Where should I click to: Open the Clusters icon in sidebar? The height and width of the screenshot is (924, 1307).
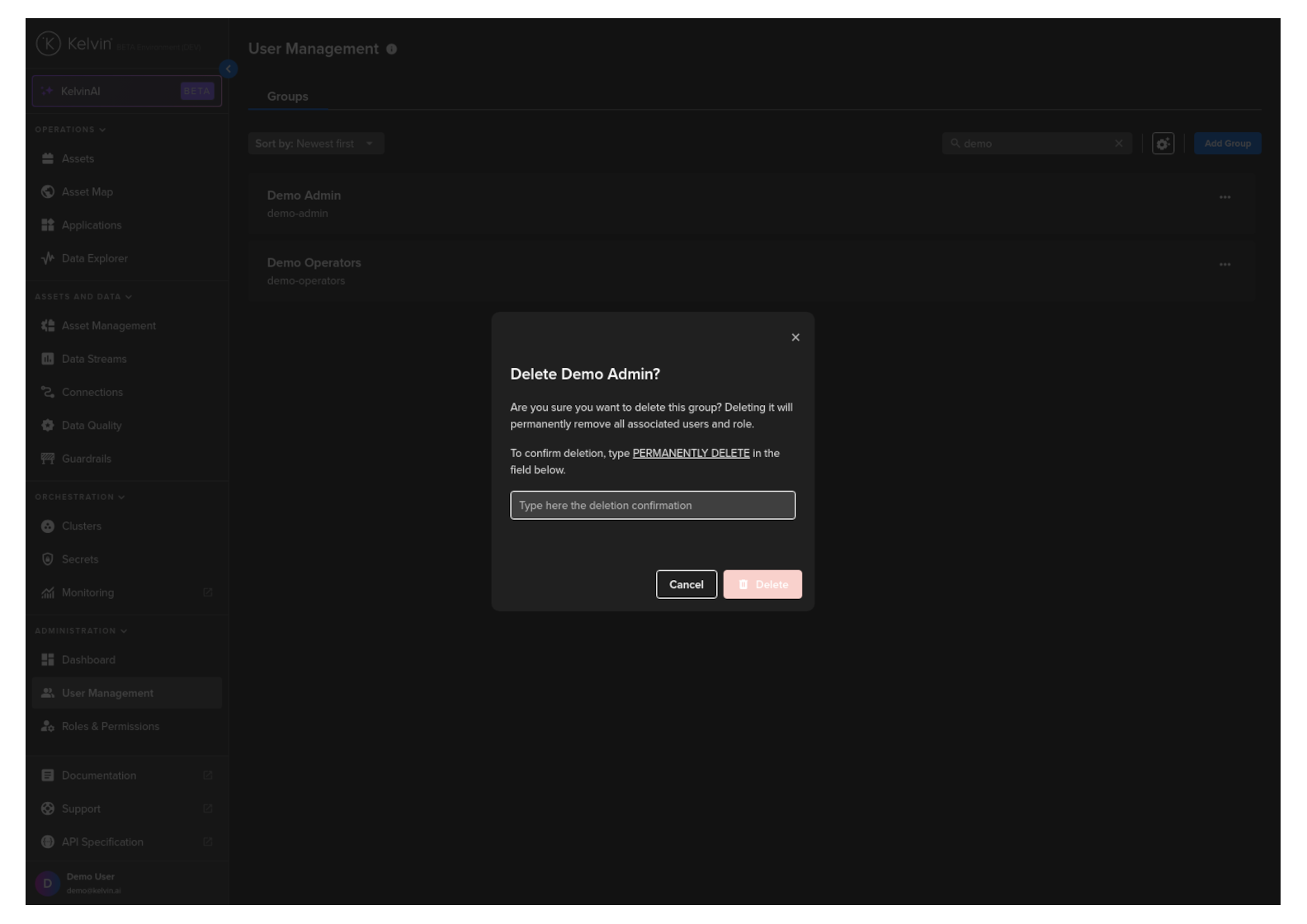48,526
